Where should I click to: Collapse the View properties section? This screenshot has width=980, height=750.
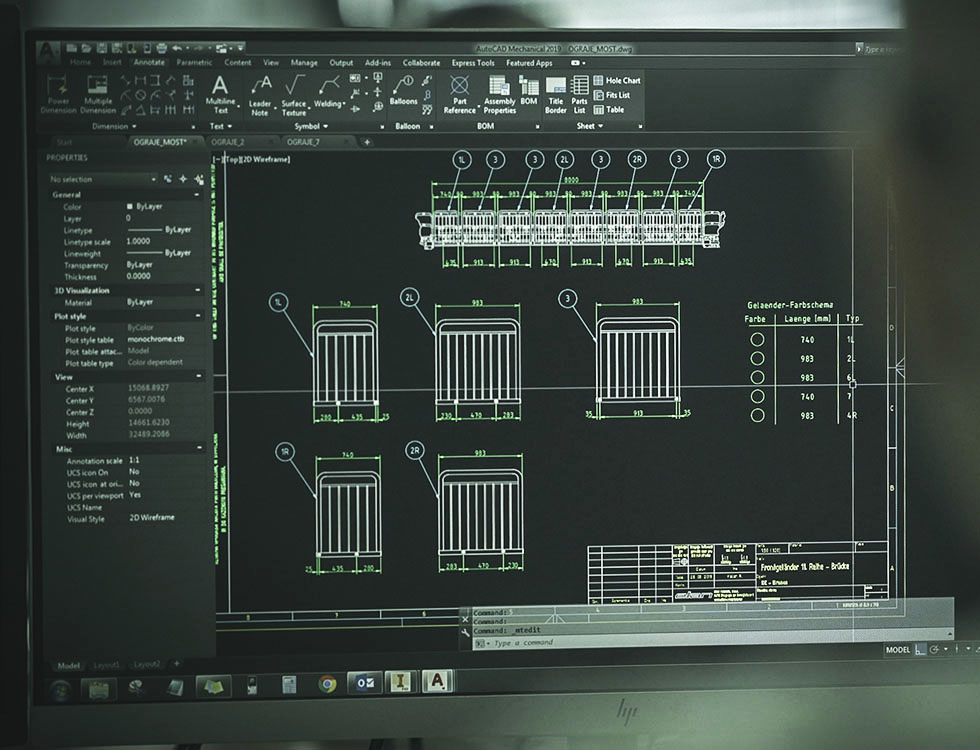[x=199, y=377]
